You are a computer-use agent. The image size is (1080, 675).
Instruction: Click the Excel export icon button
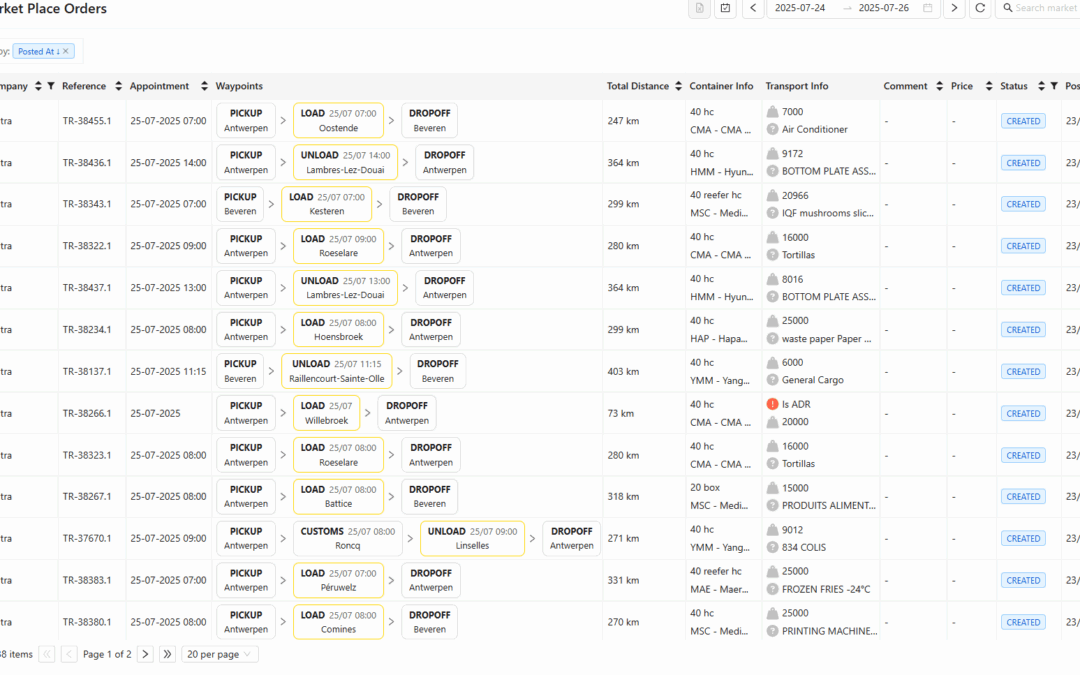tap(699, 8)
